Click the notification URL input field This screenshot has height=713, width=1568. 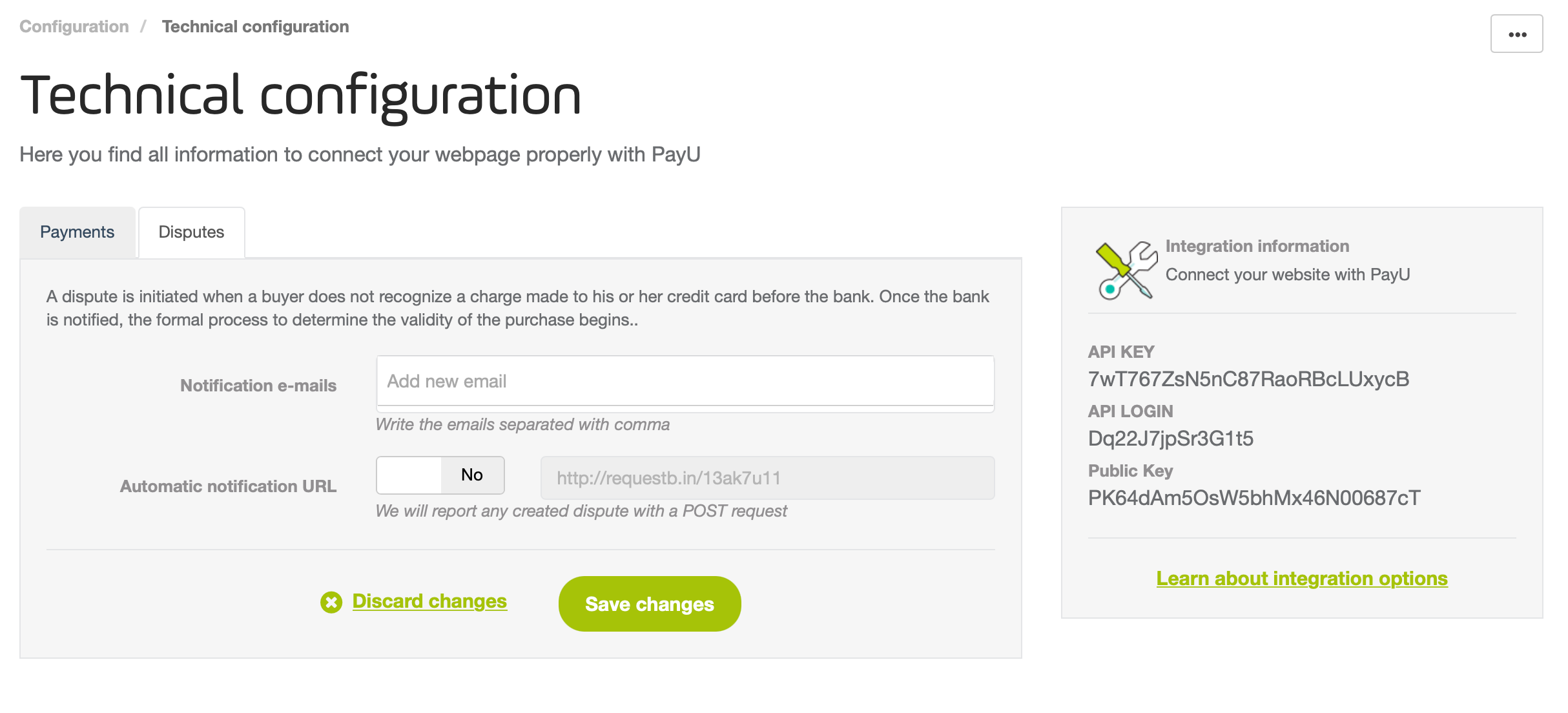click(767, 478)
